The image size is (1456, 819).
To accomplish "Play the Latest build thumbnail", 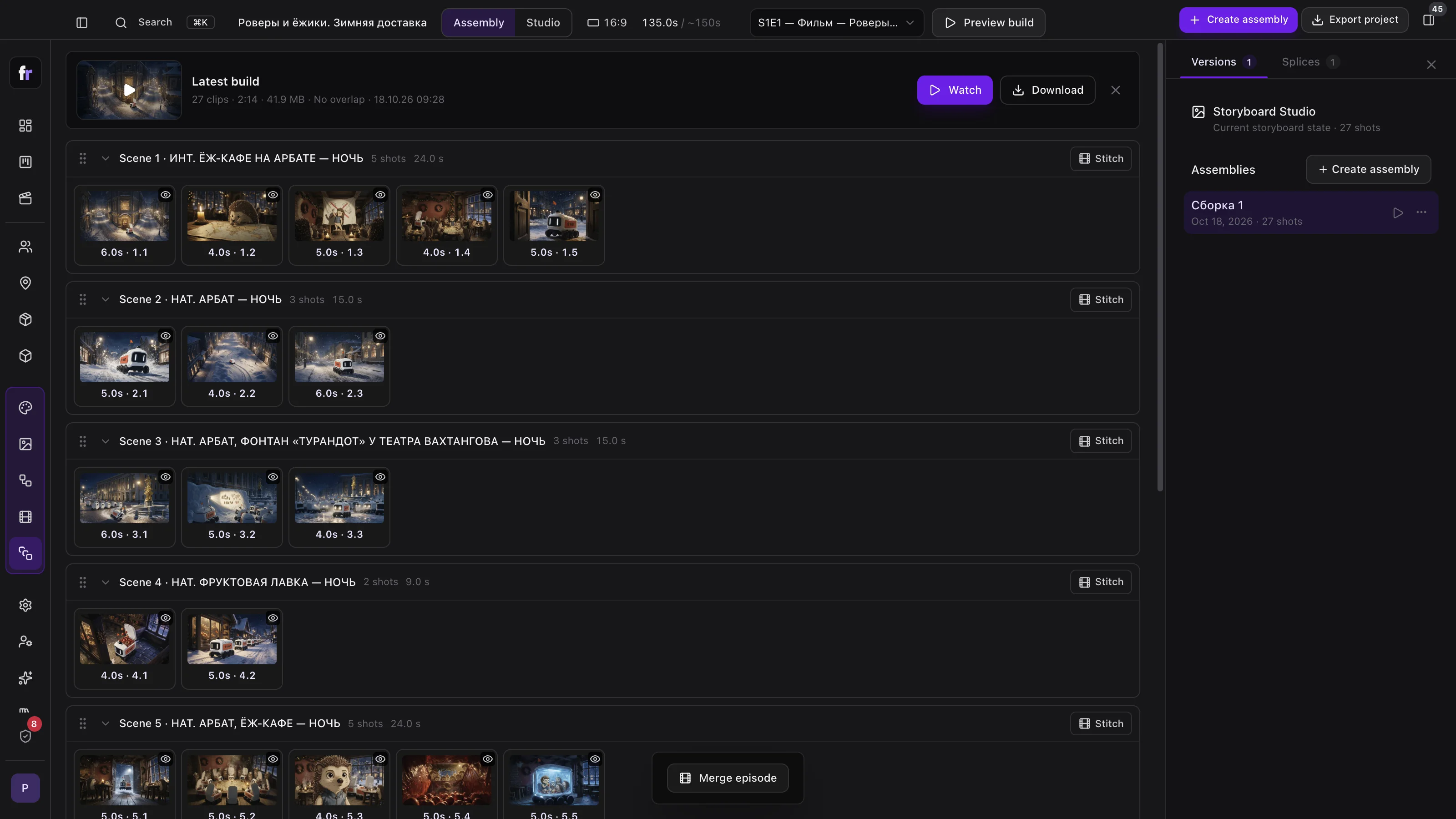I will [129, 90].
